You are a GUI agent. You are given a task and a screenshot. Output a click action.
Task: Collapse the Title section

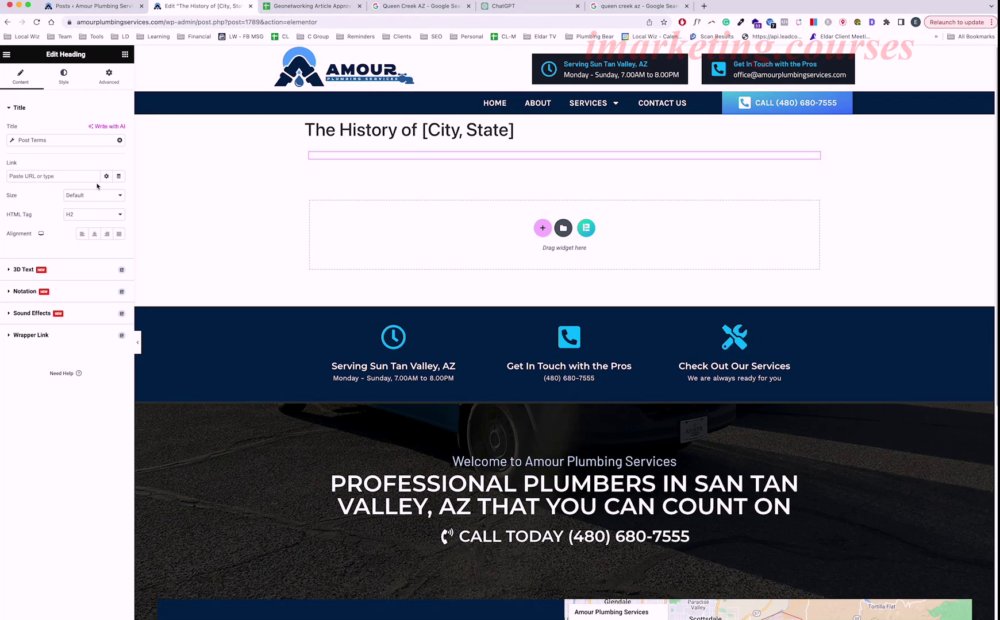tap(16, 108)
